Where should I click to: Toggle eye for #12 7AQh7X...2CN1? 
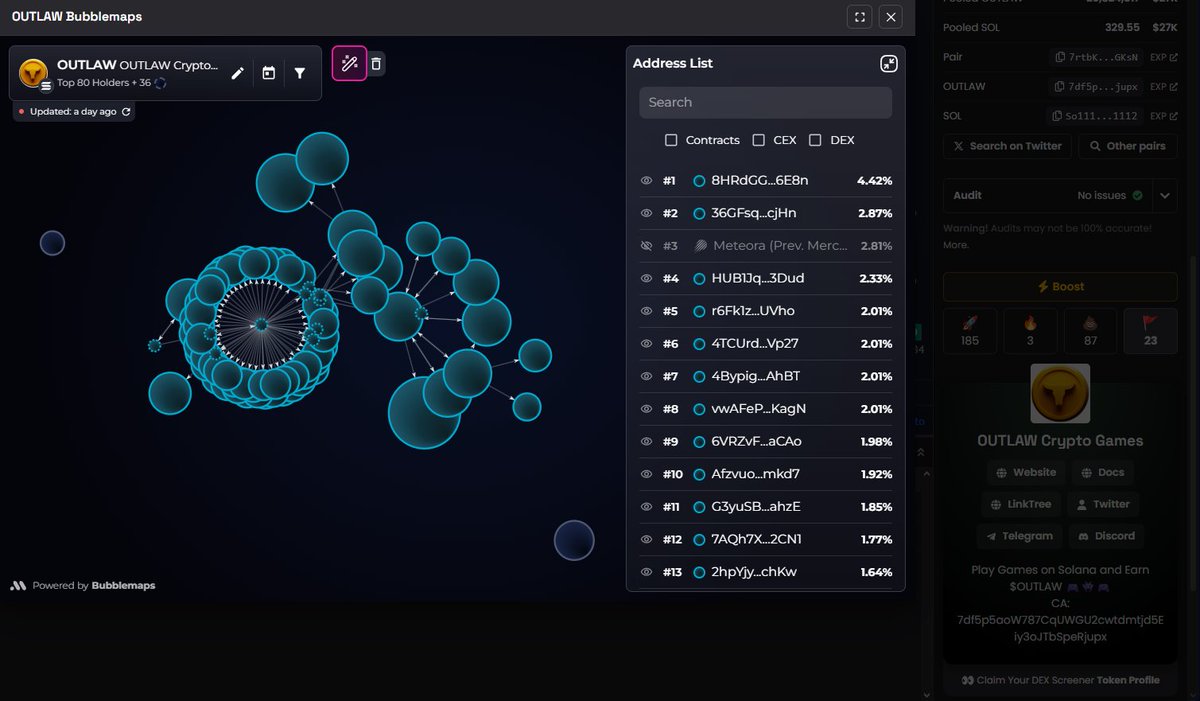click(646, 539)
